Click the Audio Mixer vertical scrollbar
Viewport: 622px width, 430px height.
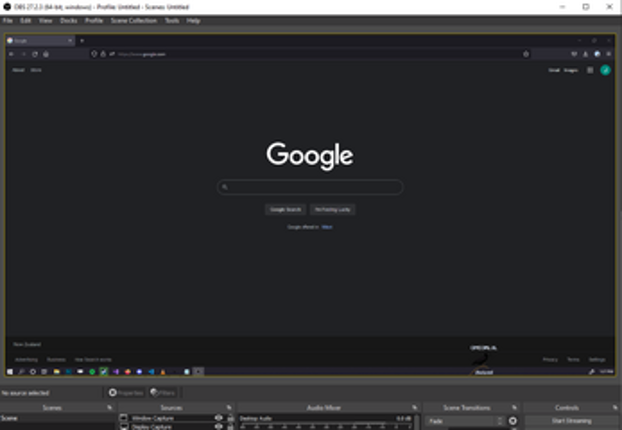pyautogui.click(x=417, y=422)
